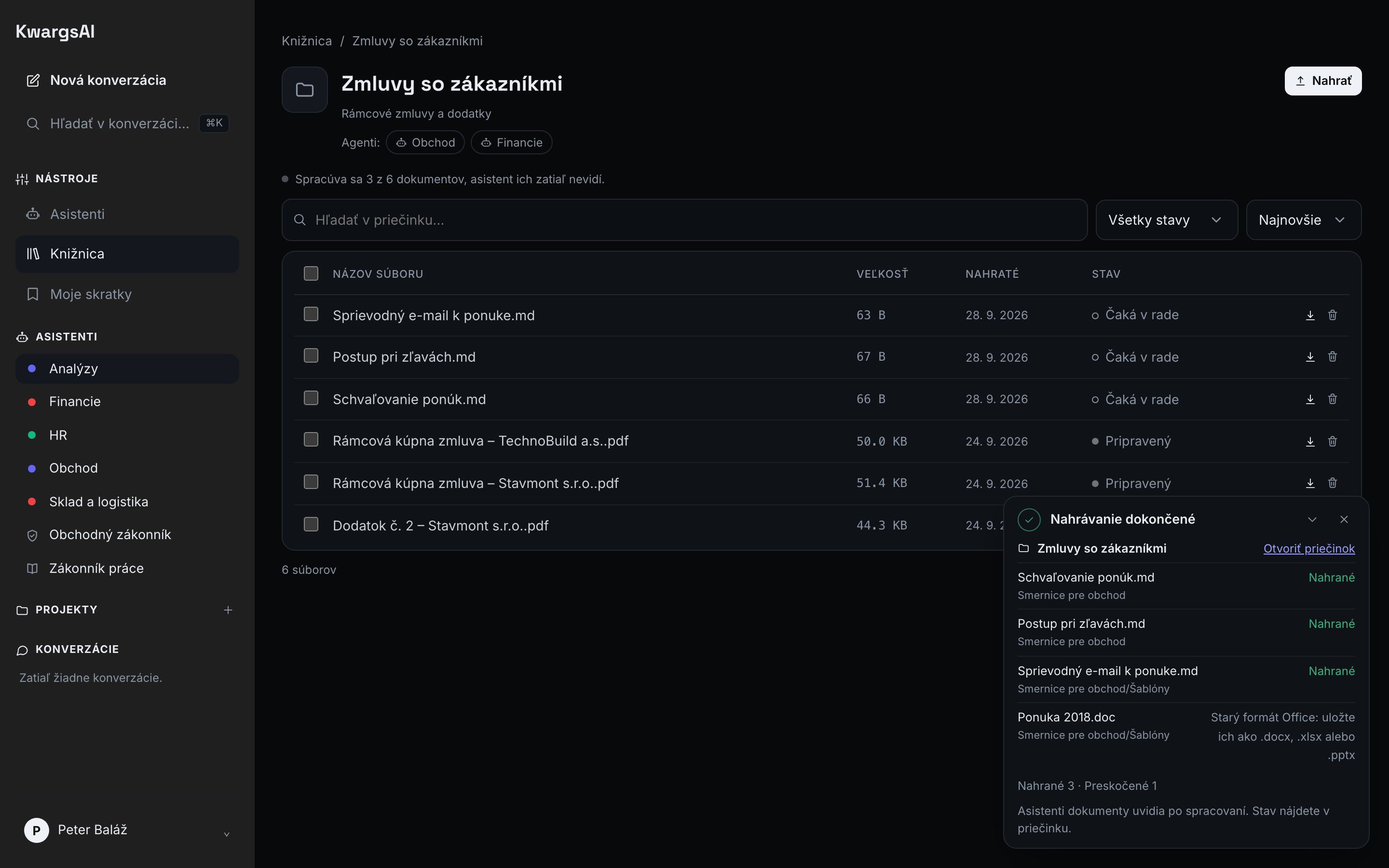Delete Schvaľovanie ponúk.md file

[1332, 399]
